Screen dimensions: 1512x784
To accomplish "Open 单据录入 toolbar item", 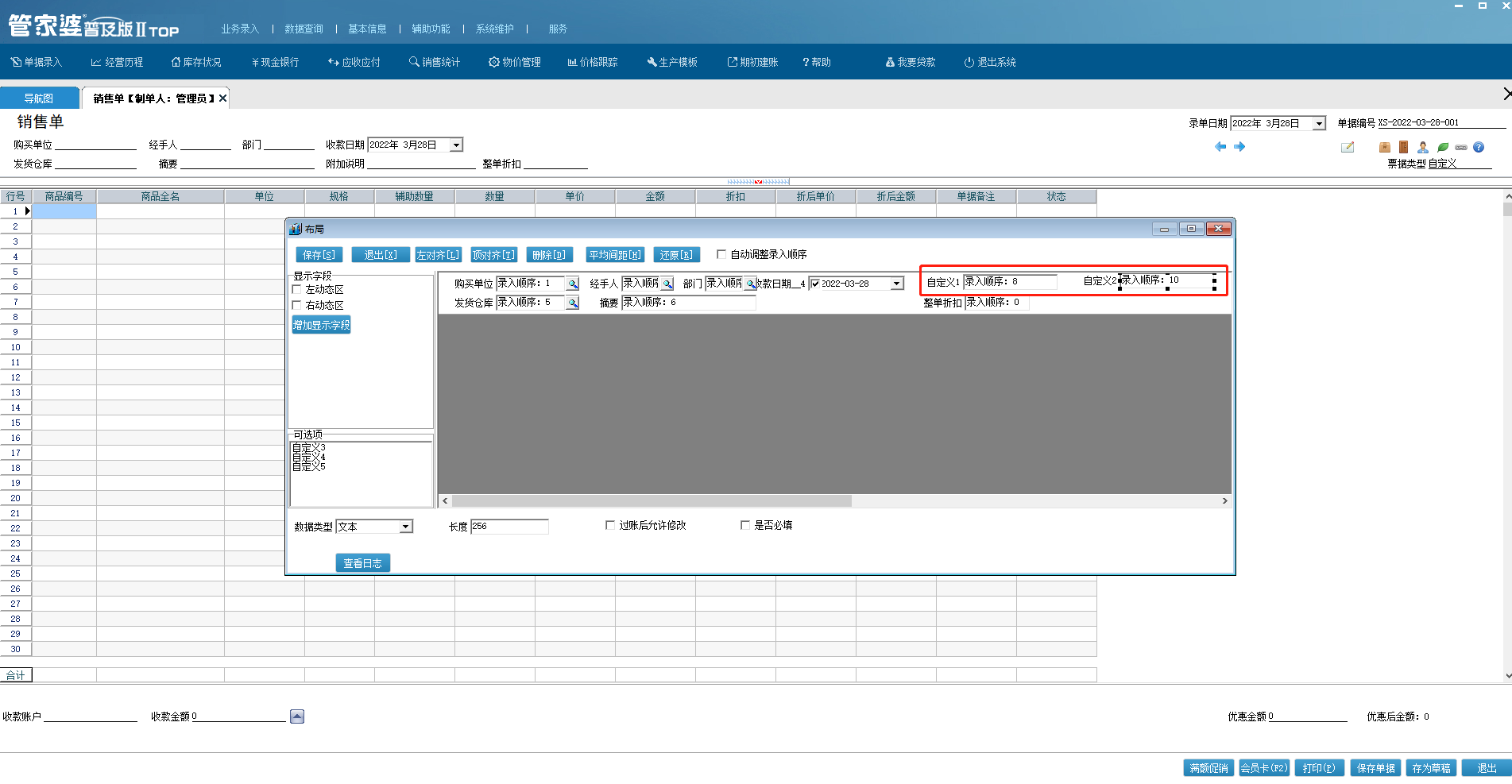I will point(37,62).
